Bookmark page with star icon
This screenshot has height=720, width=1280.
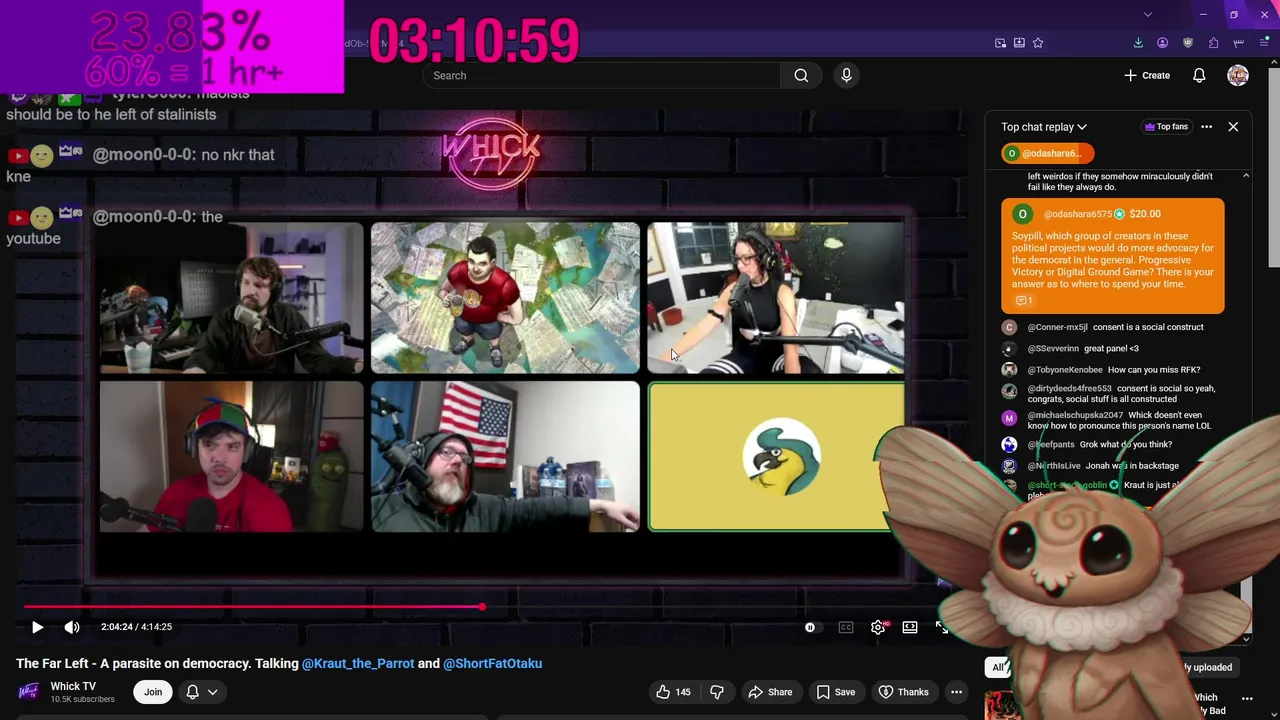(x=1038, y=43)
